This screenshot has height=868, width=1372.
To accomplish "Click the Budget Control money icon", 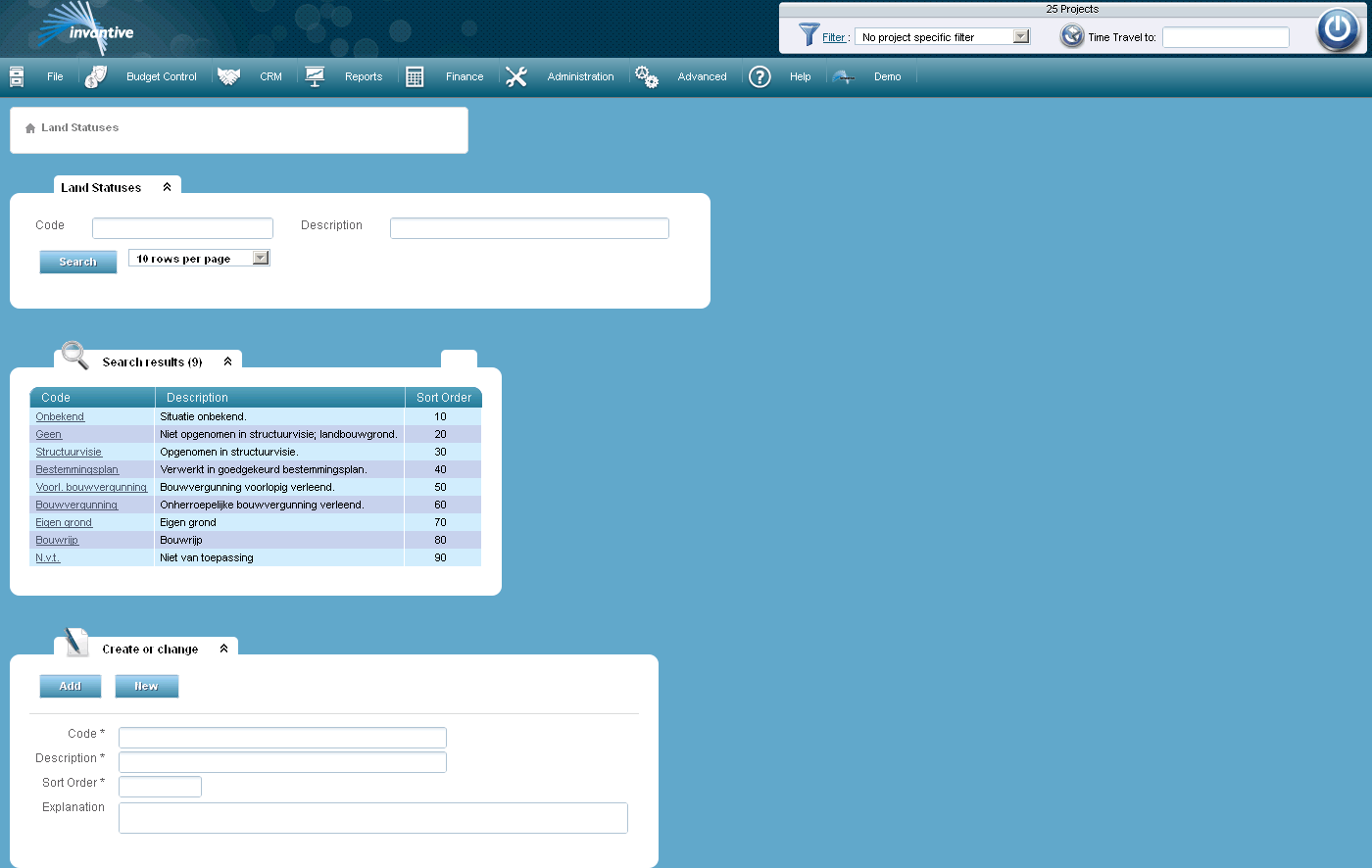I will coord(96,76).
